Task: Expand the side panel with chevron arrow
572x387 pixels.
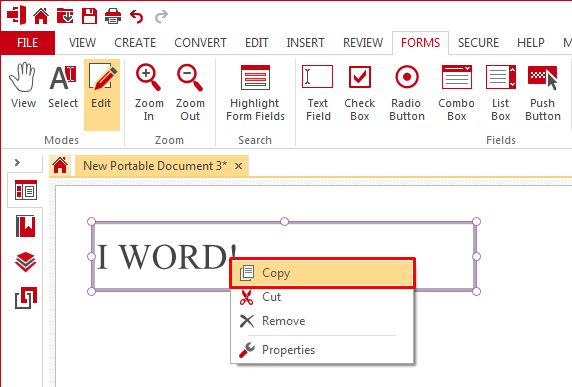Action: [17, 162]
